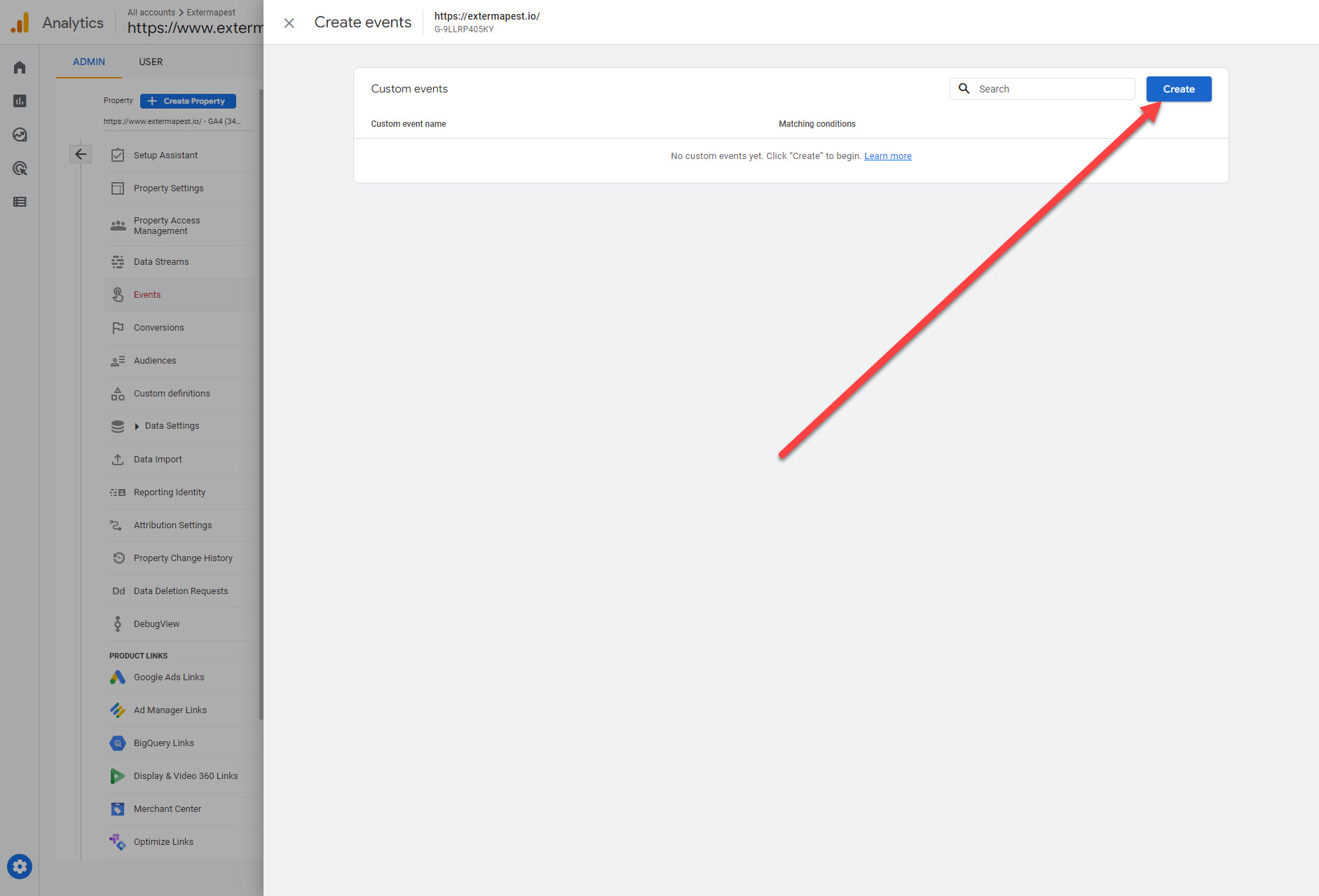Click the back arrow in property column
This screenshot has height=896, width=1319.
tap(81, 154)
